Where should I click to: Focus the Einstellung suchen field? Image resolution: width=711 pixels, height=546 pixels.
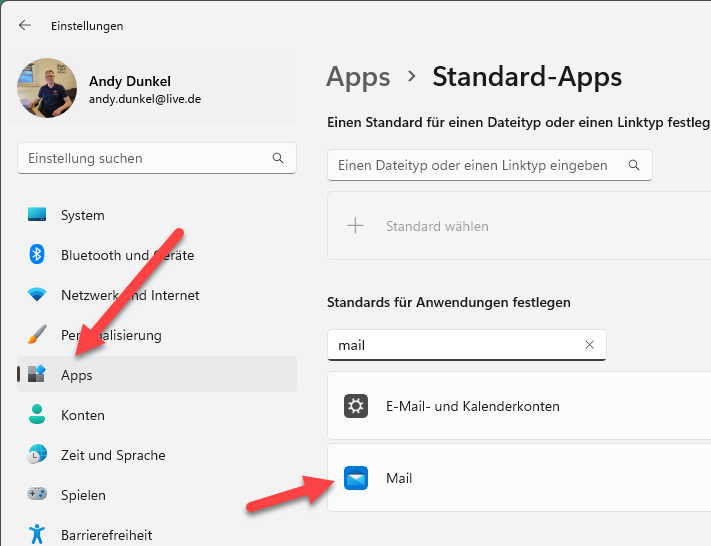click(x=157, y=158)
